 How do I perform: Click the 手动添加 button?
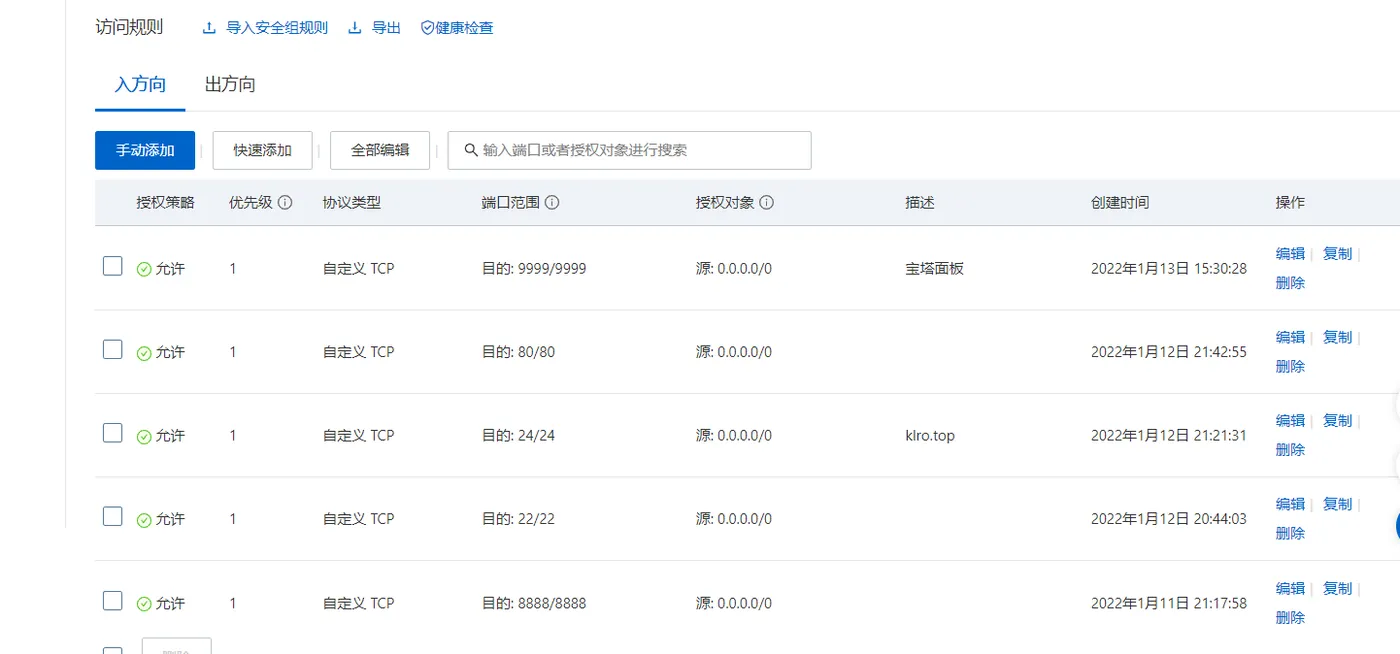coord(145,150)
